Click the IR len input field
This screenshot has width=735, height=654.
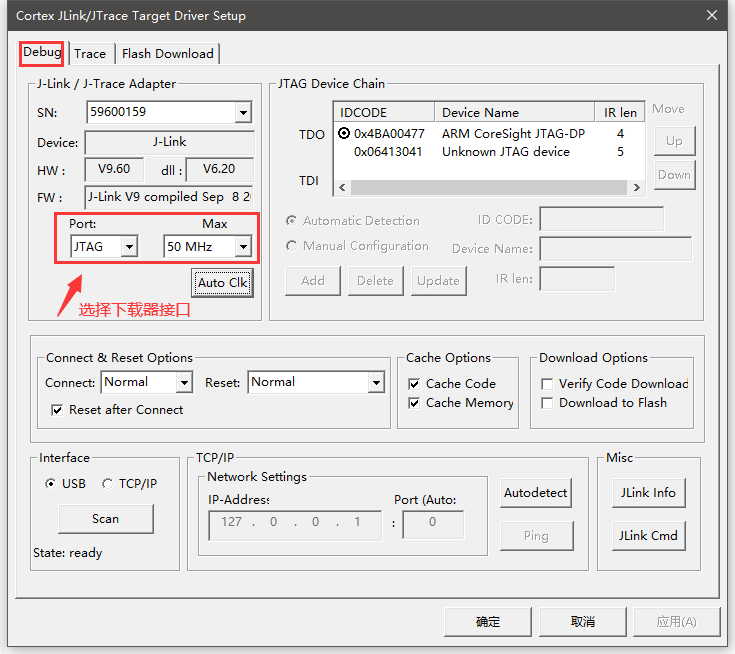[577, 279]
